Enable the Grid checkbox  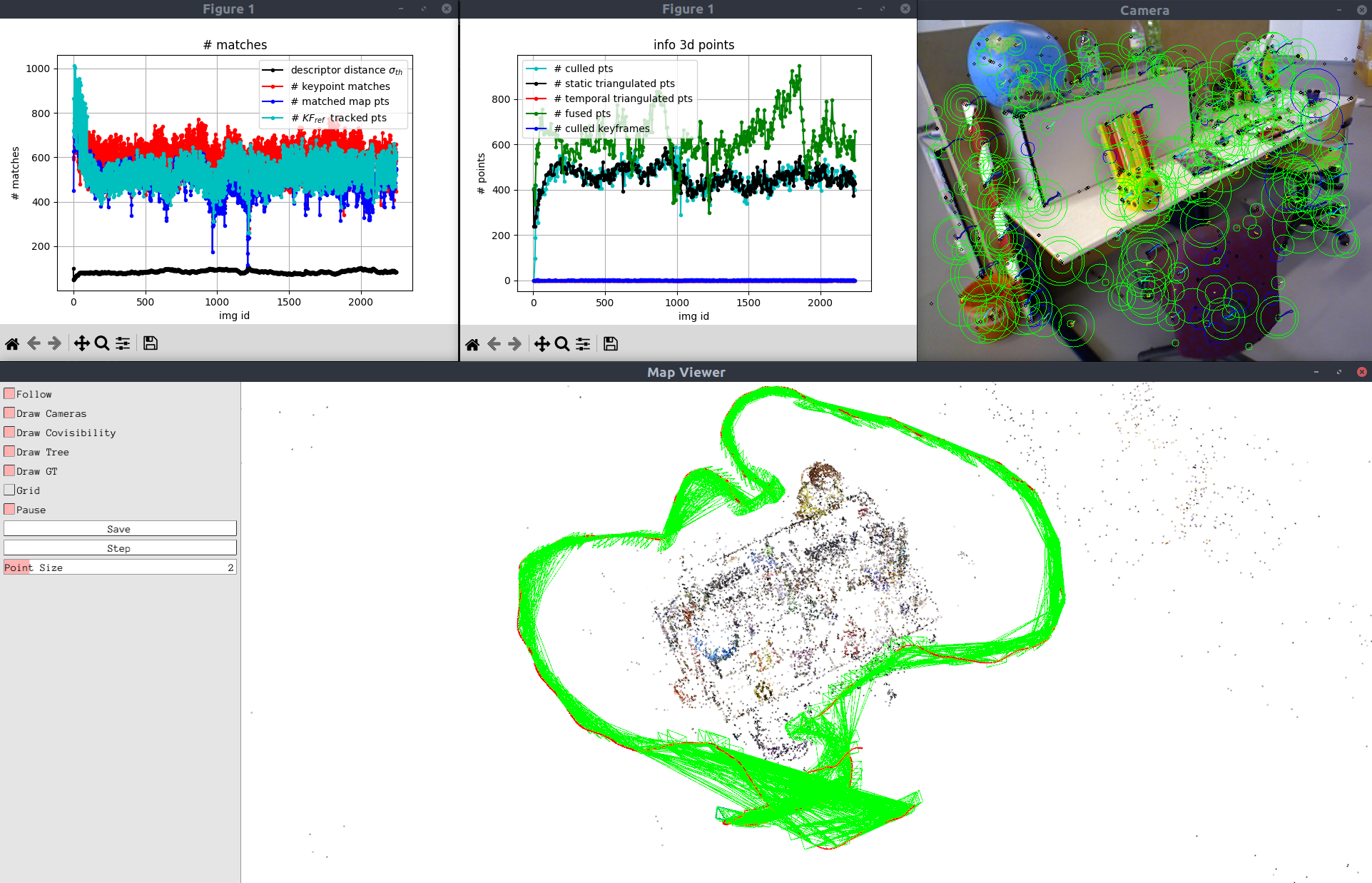pyautogui.click(x=9, y=490)
